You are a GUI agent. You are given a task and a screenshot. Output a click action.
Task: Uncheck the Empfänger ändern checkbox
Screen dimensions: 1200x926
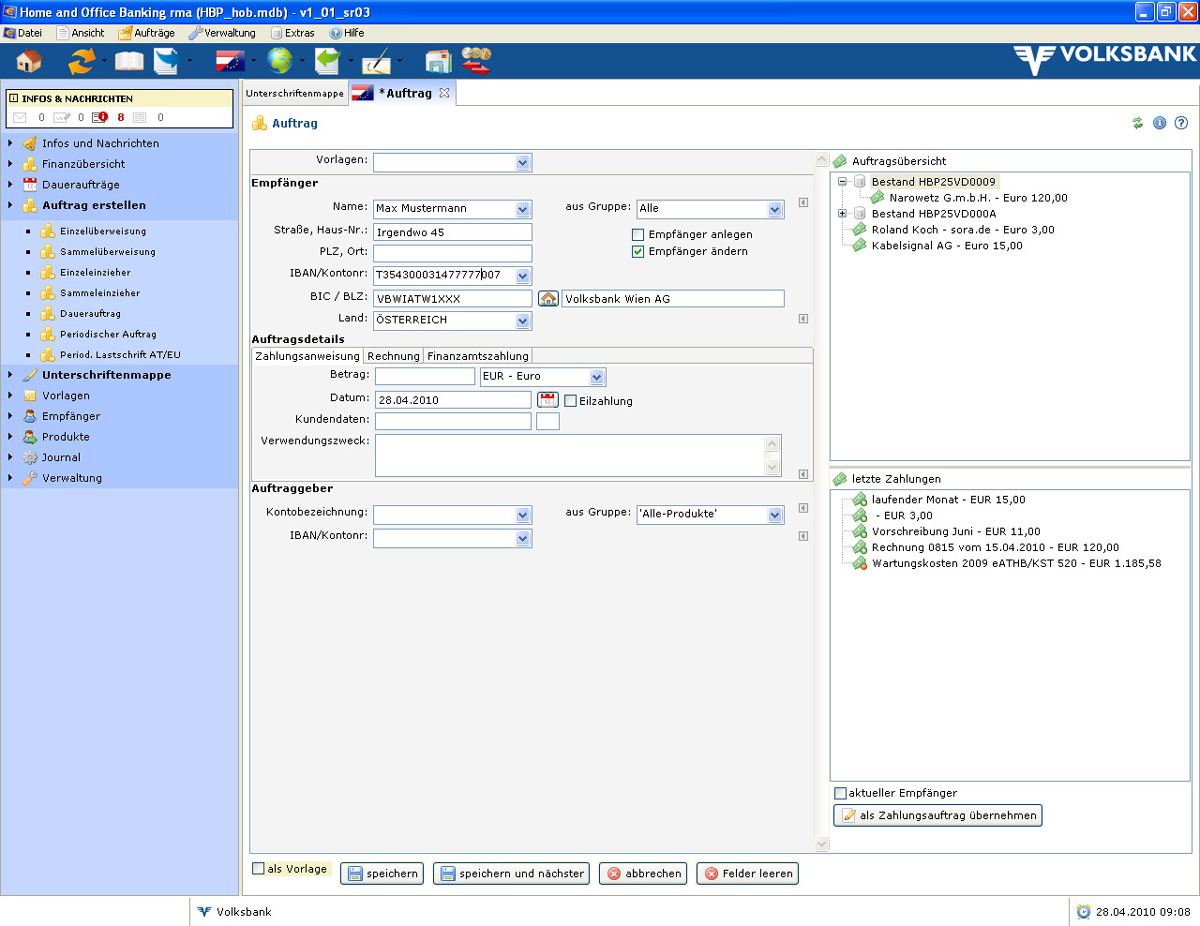point(638,252)
